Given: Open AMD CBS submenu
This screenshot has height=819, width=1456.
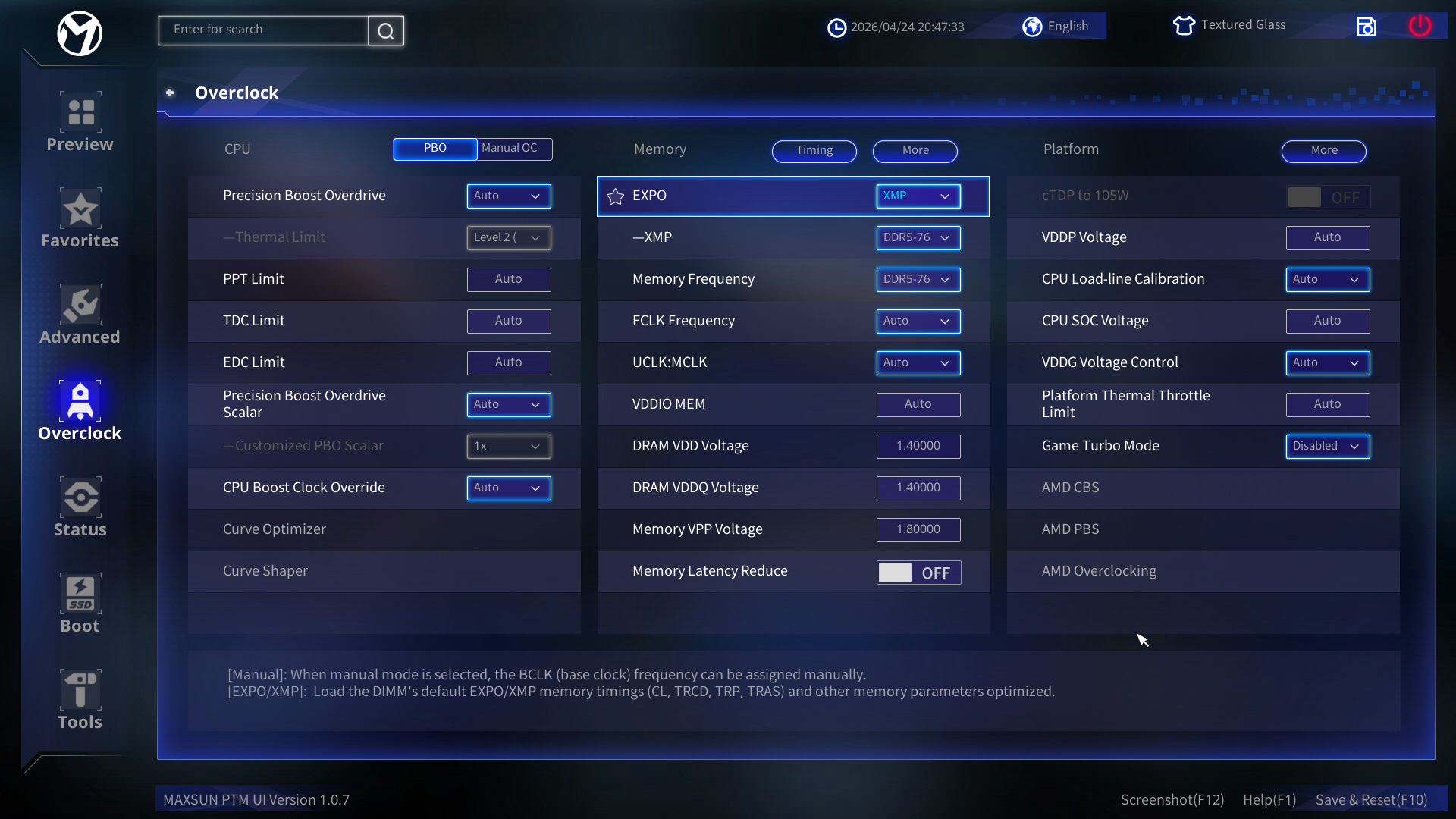Looking at the screenshot, I should (1203, 488).
